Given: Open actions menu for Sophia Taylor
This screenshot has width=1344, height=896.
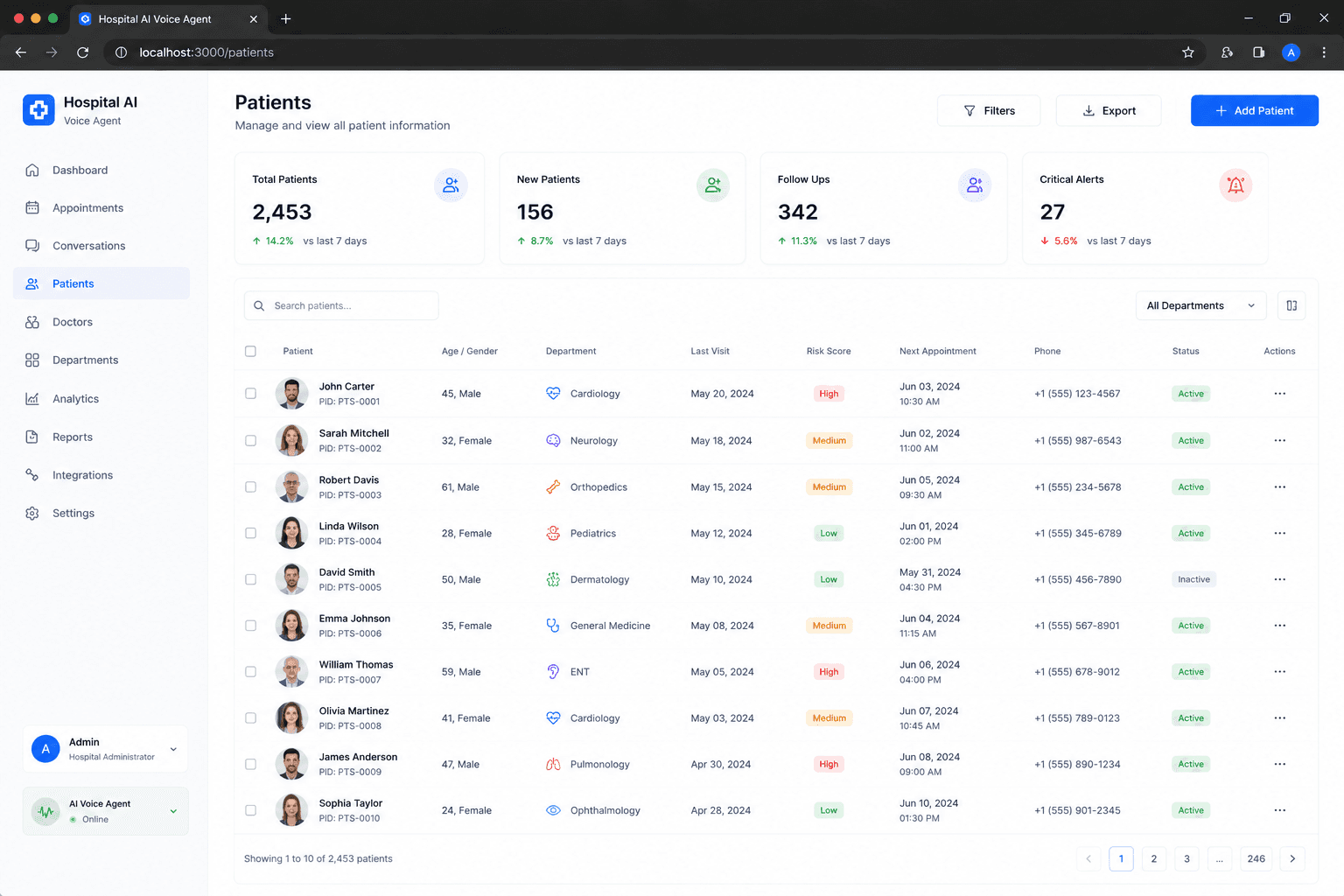Looking at the screenshot, I should tap(1280, 810).
